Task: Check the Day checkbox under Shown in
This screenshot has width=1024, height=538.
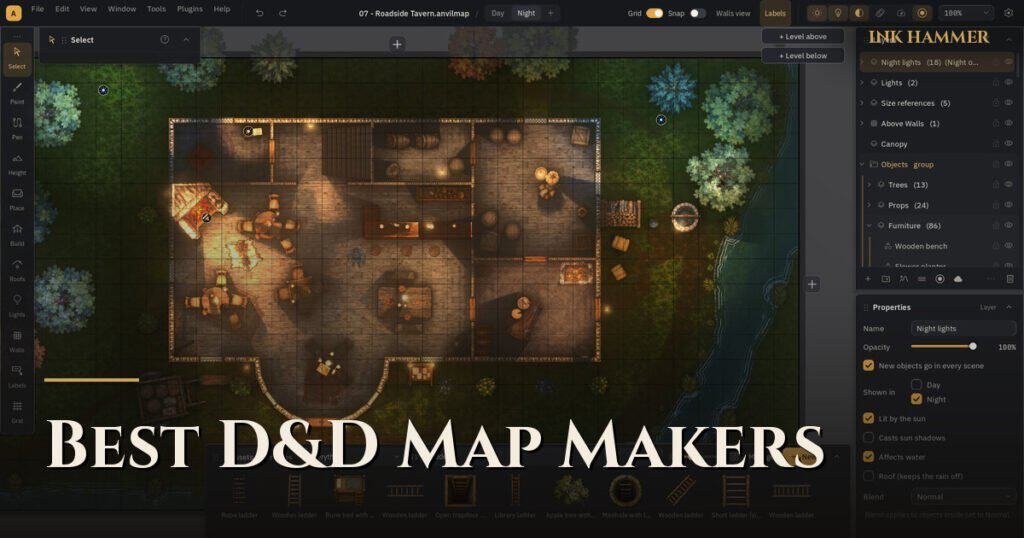Action: point(916,385)
